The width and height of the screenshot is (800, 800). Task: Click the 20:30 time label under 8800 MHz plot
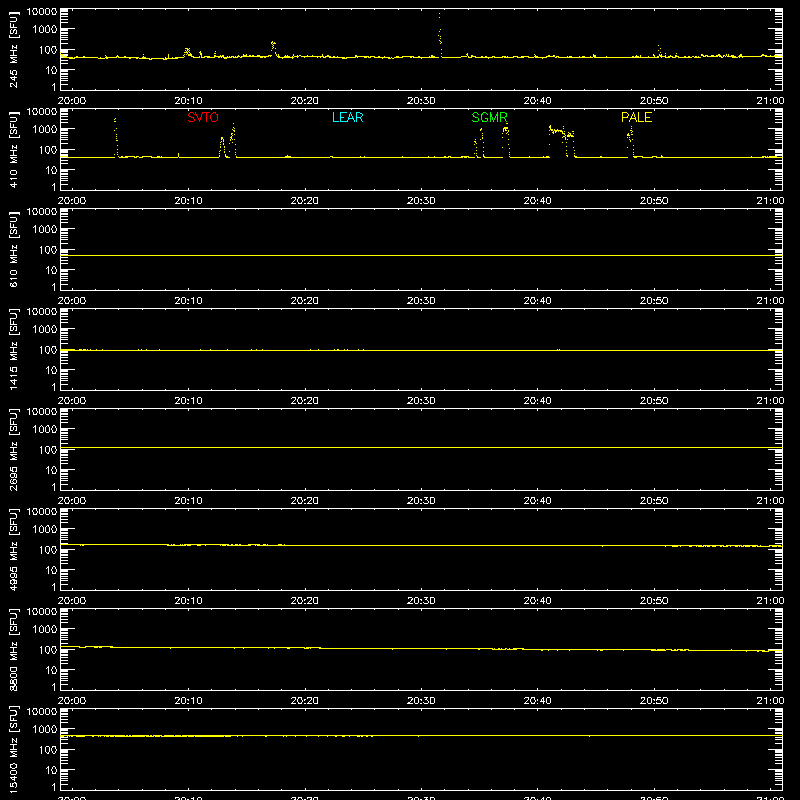421,701
